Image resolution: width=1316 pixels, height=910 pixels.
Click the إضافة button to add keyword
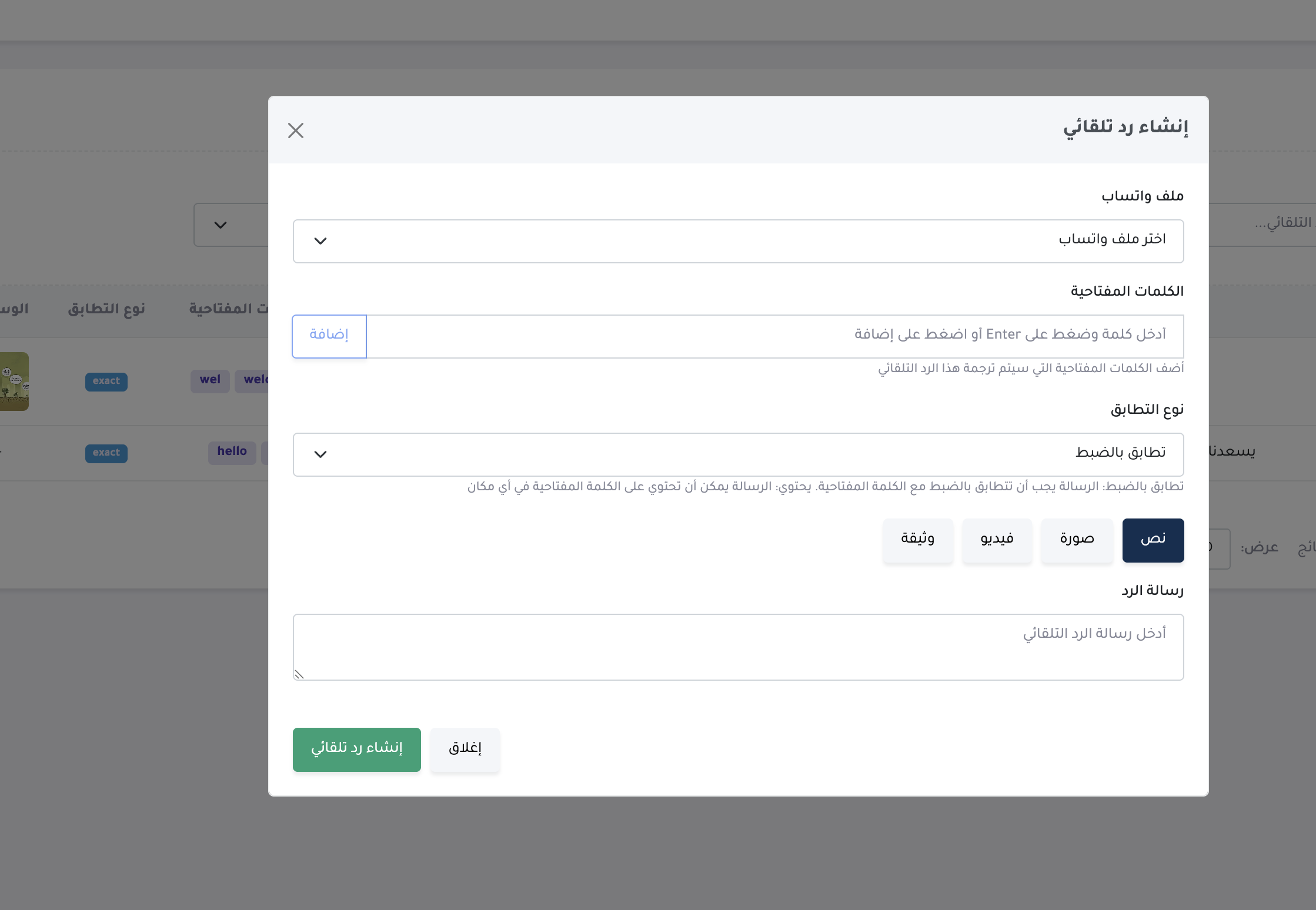point(329,336)
